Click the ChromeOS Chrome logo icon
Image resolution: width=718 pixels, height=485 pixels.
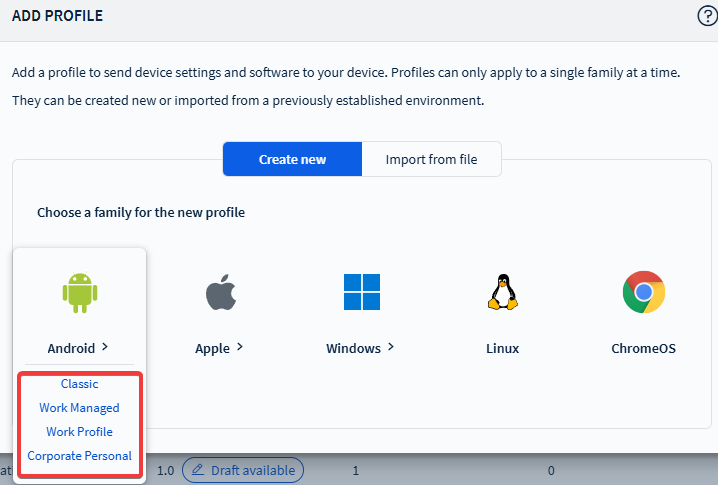643,293
